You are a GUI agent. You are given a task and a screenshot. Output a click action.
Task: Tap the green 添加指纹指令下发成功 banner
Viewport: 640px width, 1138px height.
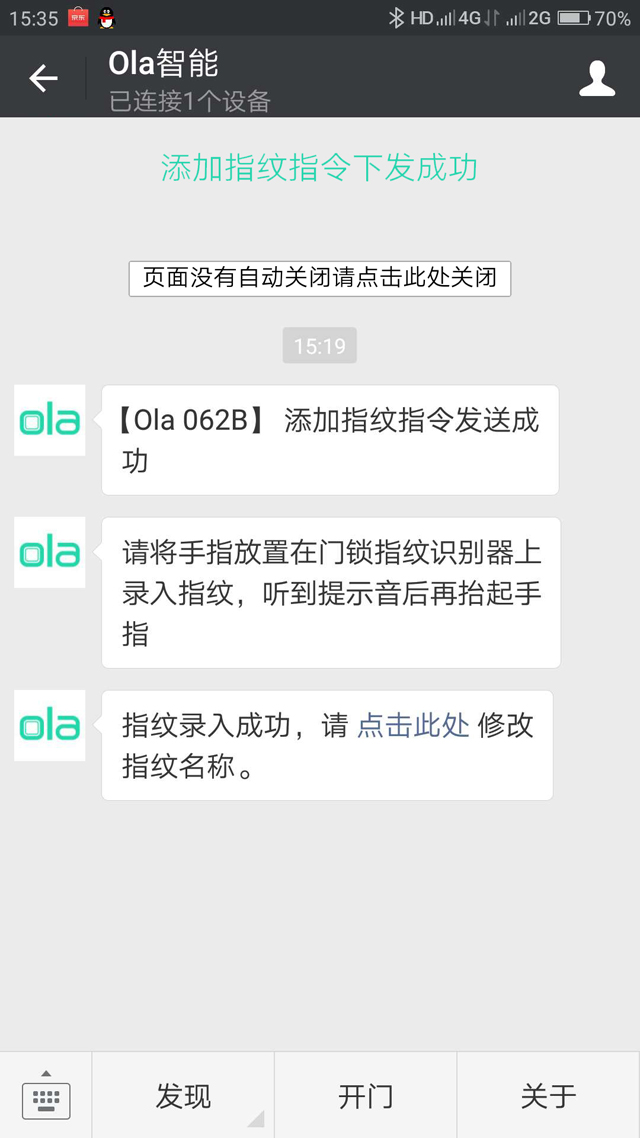point(319,170)
